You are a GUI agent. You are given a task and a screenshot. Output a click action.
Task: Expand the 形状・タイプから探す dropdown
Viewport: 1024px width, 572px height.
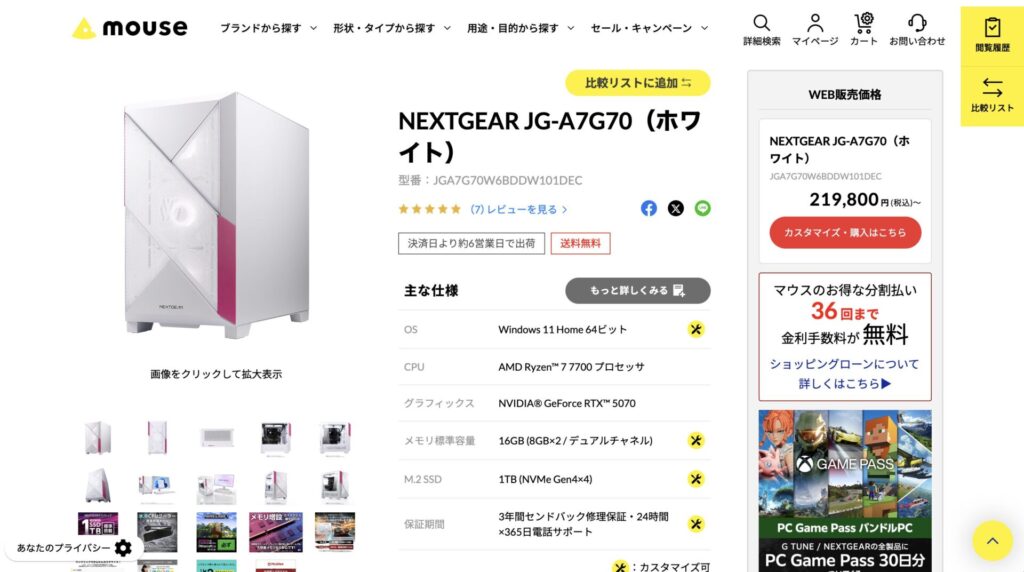point(391,28)
